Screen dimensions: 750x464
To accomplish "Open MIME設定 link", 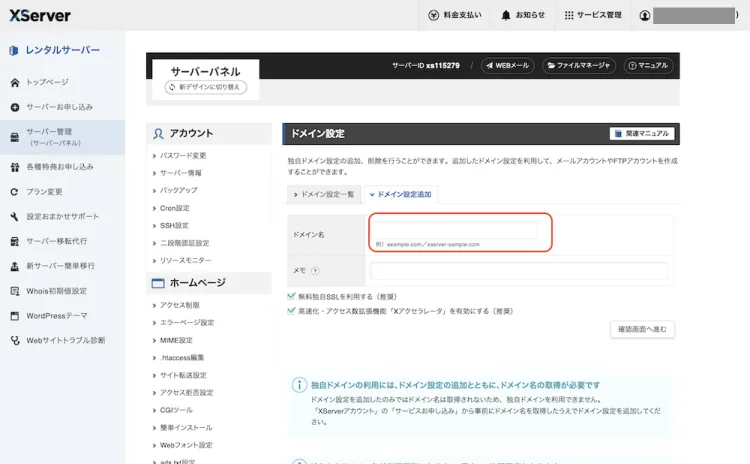I will click(x=176, y=341).
